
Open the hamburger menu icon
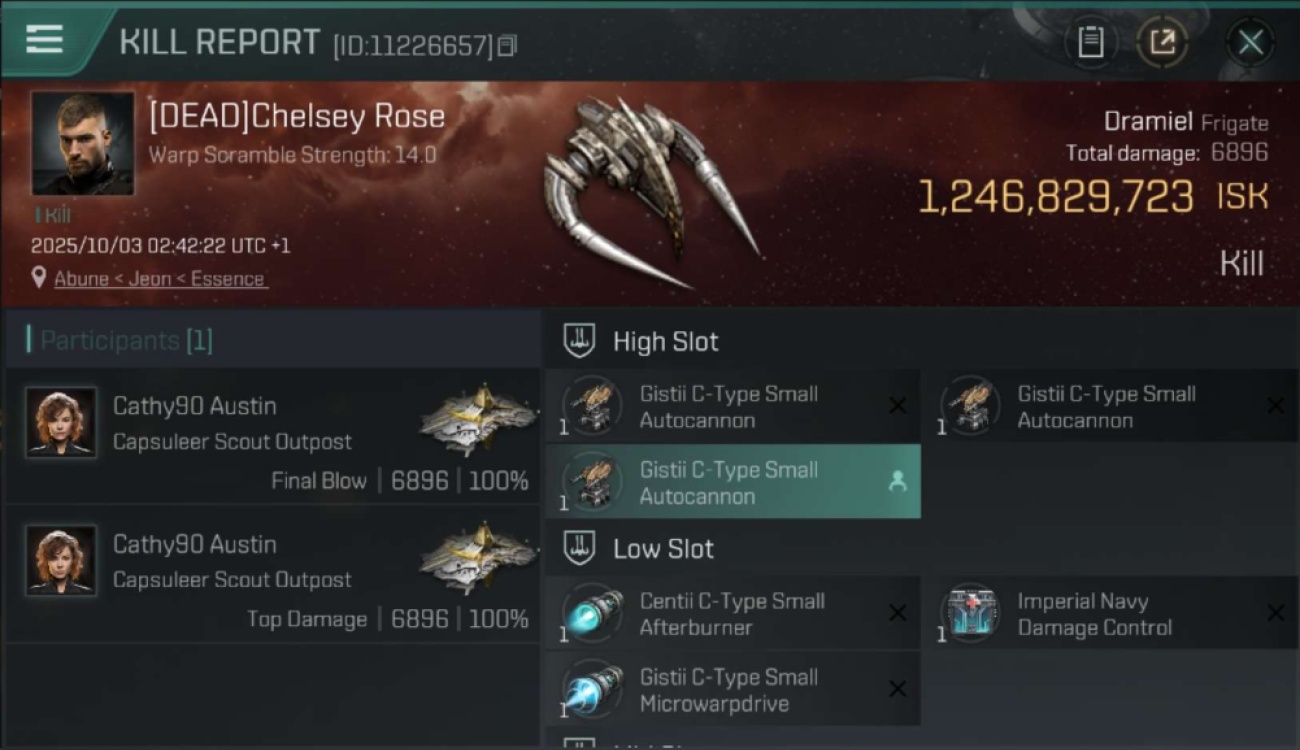pos(44,40)
